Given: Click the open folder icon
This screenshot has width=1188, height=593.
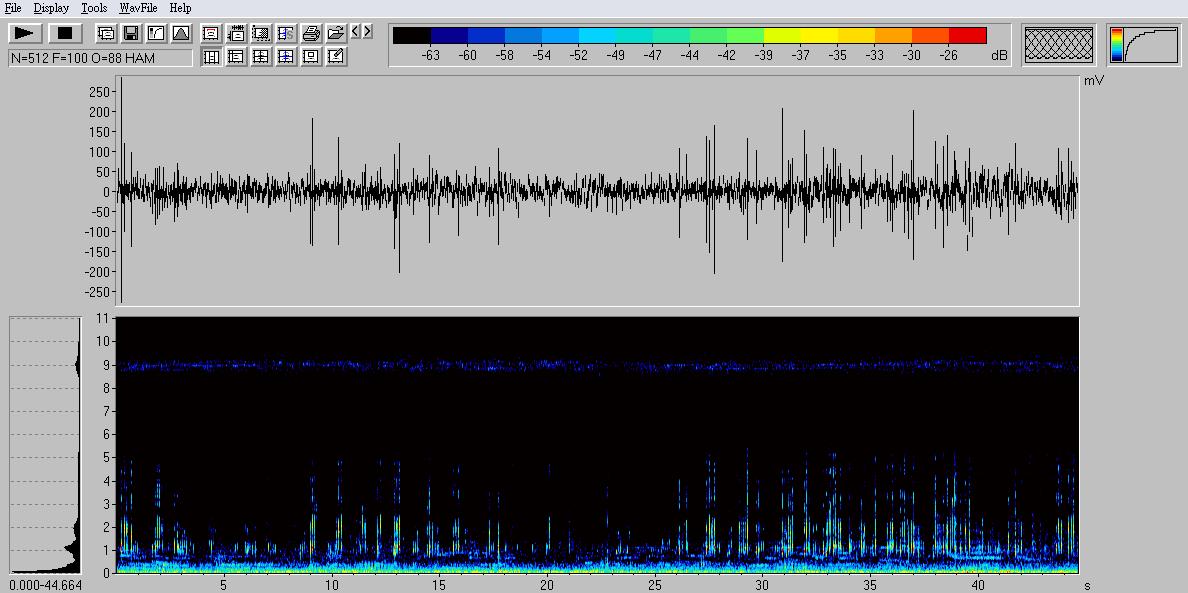Looking at the screenshot, I should point(336,33).
